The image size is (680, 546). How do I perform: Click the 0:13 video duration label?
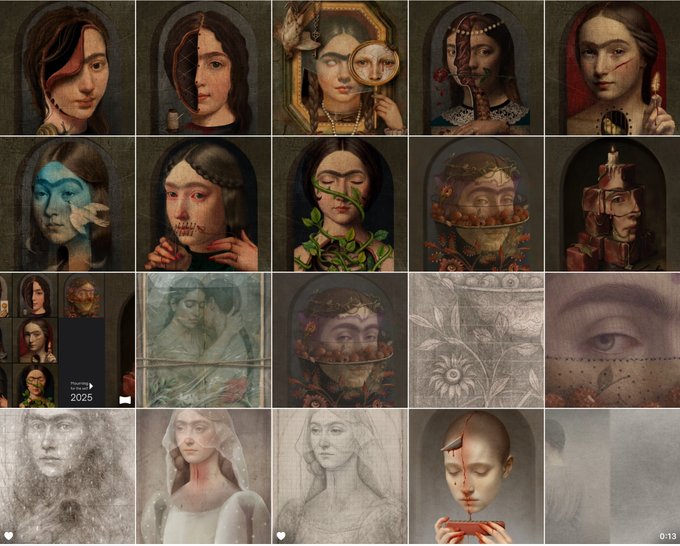pos(667,536)
